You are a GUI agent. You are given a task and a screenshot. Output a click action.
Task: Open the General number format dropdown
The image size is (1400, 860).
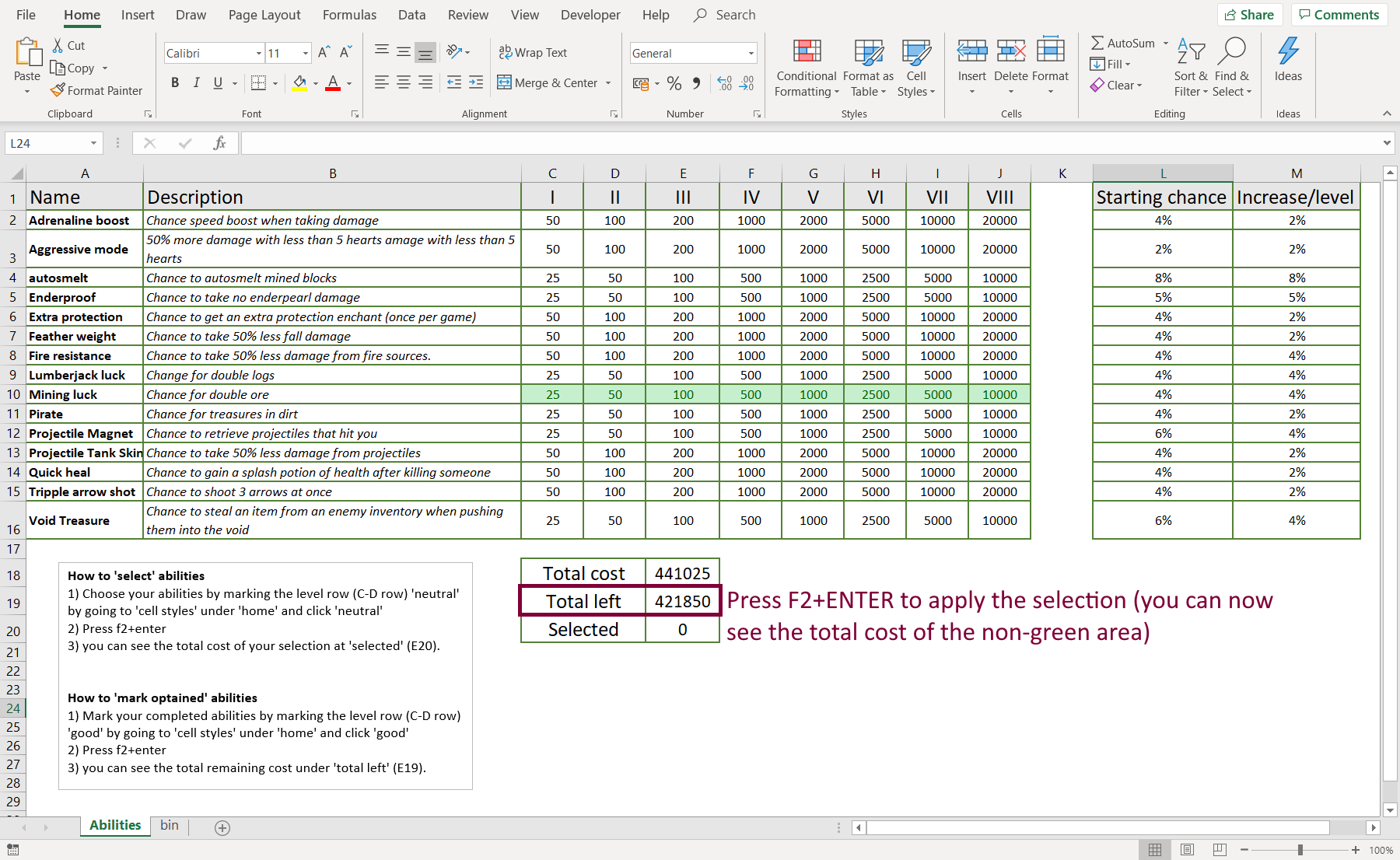(751, 53)
